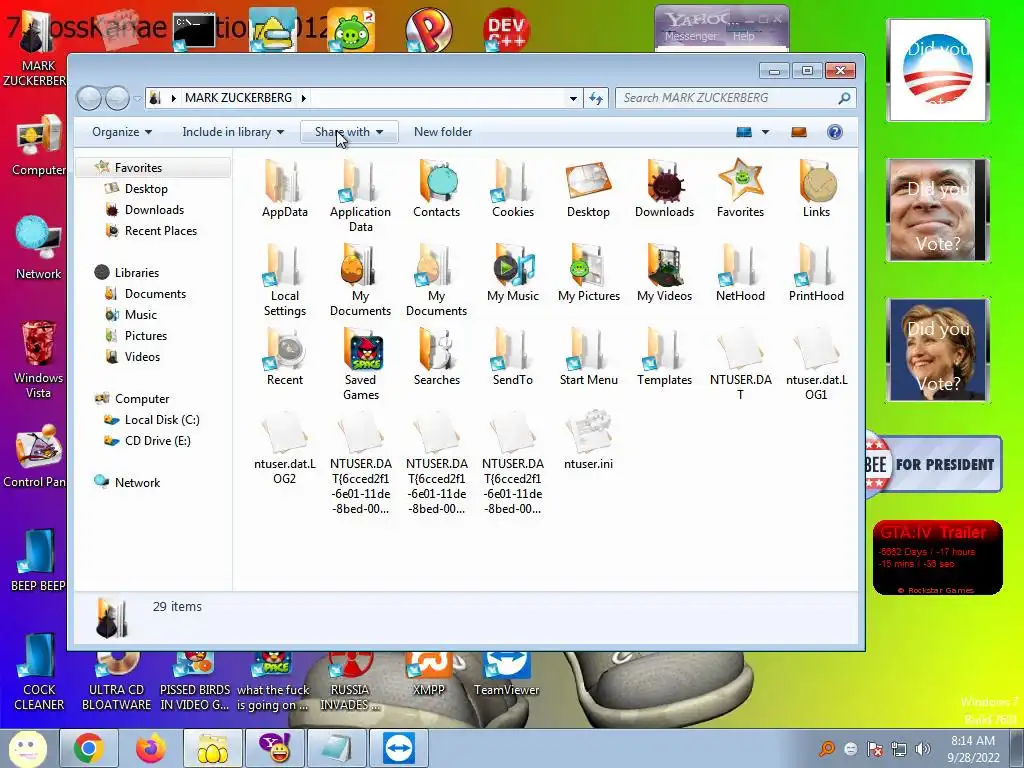This screenshot has width=1024, height=768.
Task: Open the SendTo folder
Action: (513, 357)
